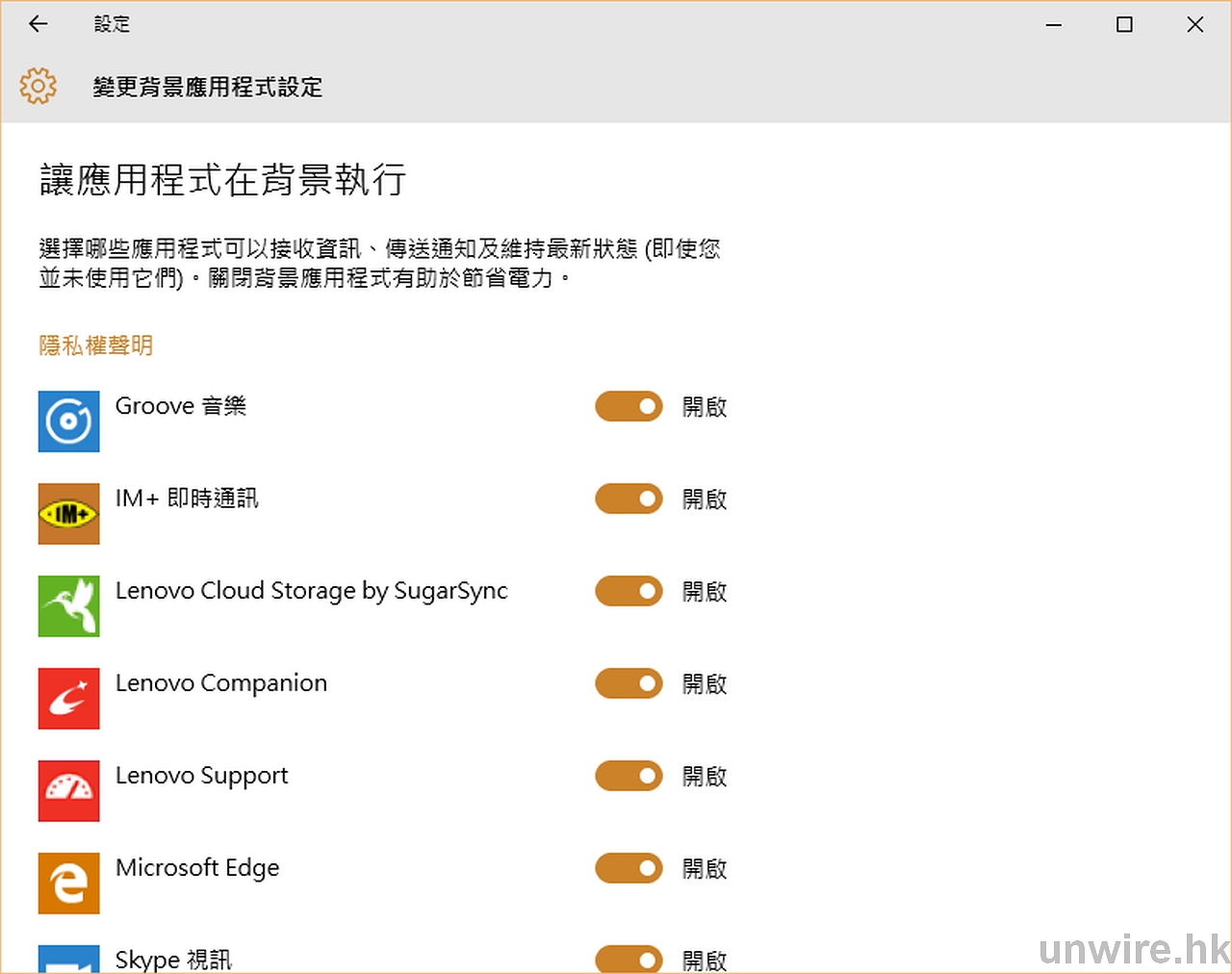Toggle off Lenovo Cloud Storage background running
This screenshot has height=974, width=1232.
pyautogui.click(x=629, y=592)
